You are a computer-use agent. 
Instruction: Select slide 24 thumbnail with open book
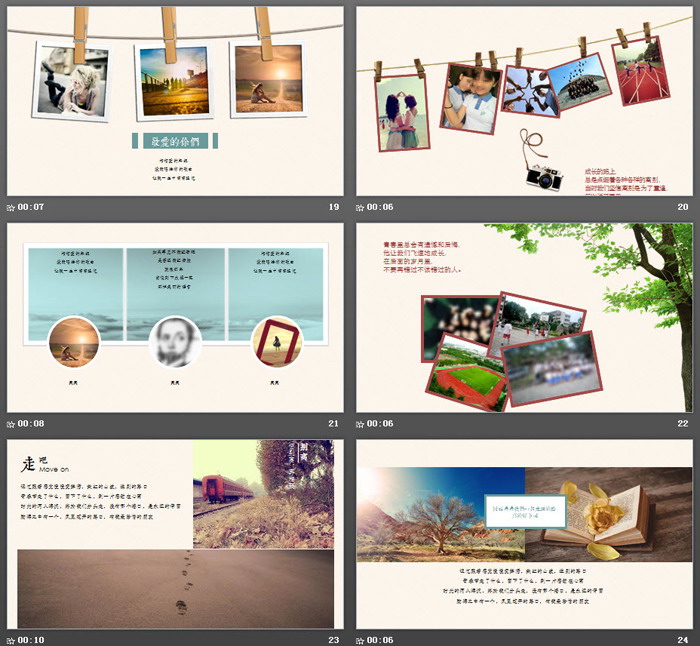click(x=524, y=534)
